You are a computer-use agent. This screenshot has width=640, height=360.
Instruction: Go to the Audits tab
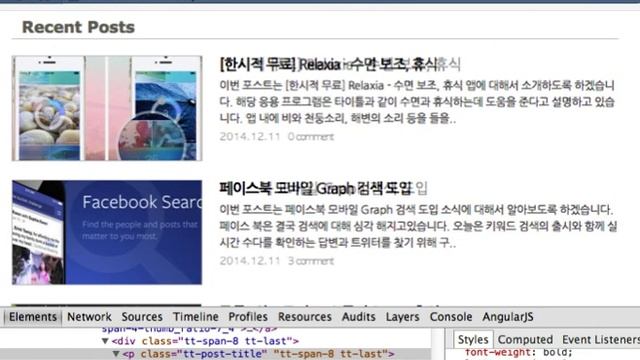(x=358, y=317)
